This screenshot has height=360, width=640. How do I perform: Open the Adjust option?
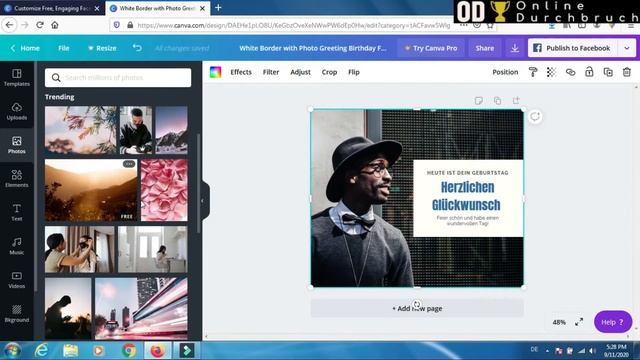(300, 72)
